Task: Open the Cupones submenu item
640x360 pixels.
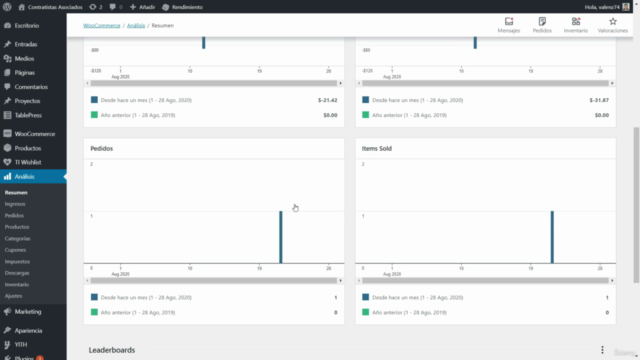Action: coord(15,250)
